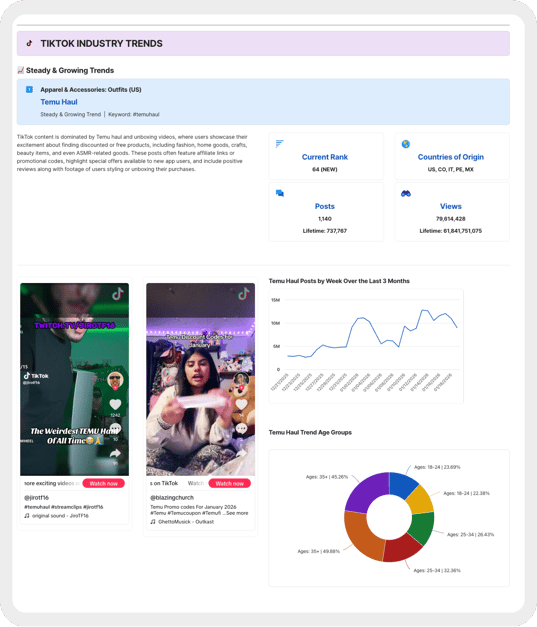
Task: Click the music note beside GhettoMusick - Outkast
Action: tap(153, 521)
